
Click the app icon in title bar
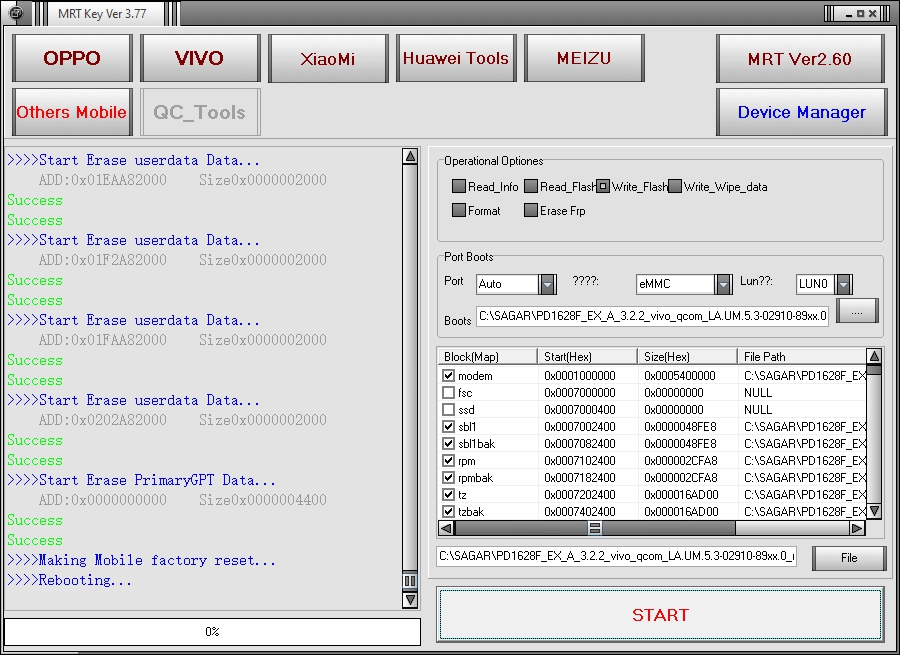click(17, 13)
